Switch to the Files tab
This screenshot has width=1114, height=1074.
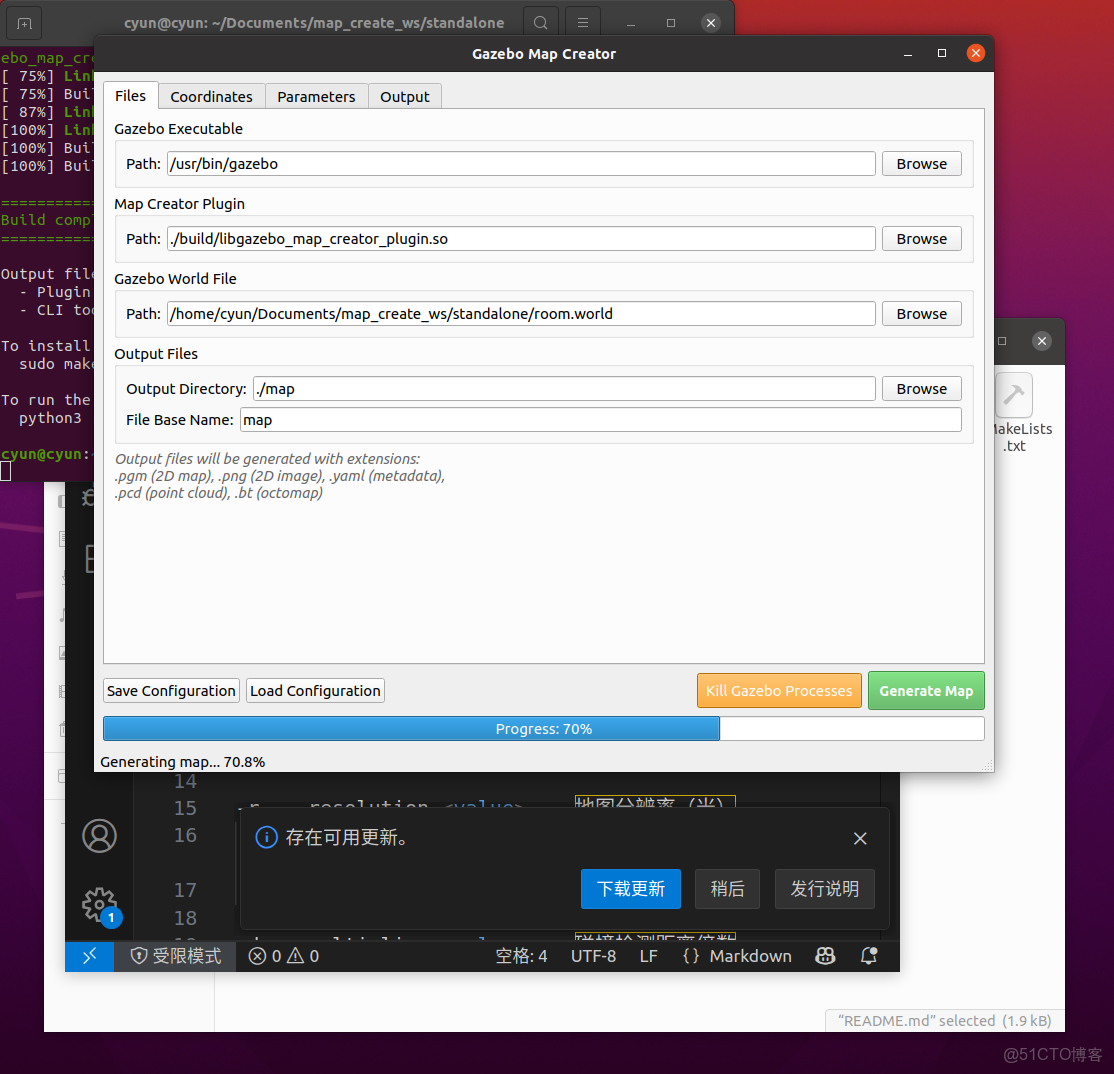point(131,96)
